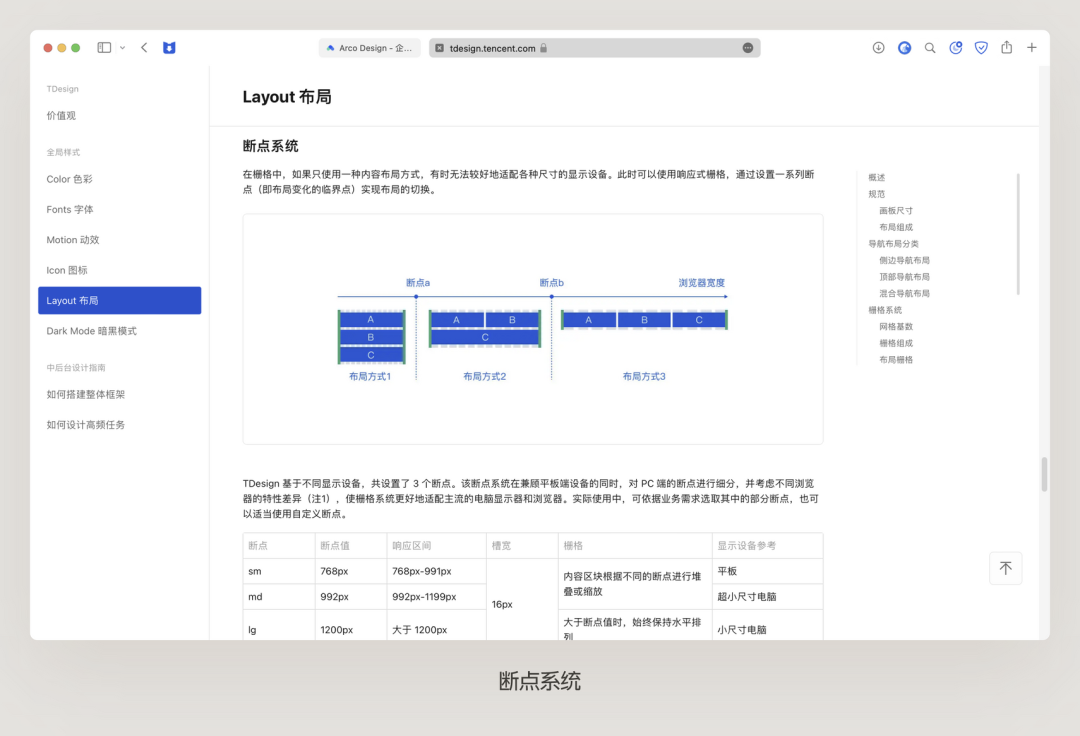This screenshot has width=1080, height=736.
Task: Close the tdesign.tencent.com tab via x icon
Action: coord(439,48)
